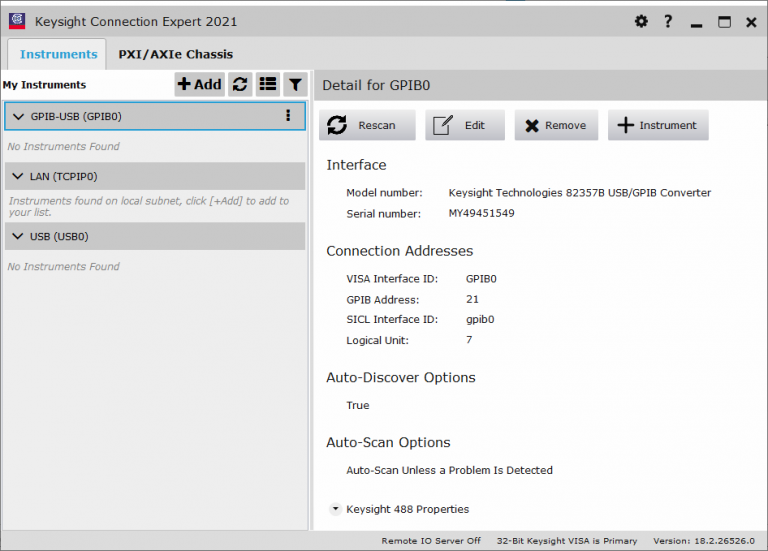Select the Instruments tab

pos(58,54)
